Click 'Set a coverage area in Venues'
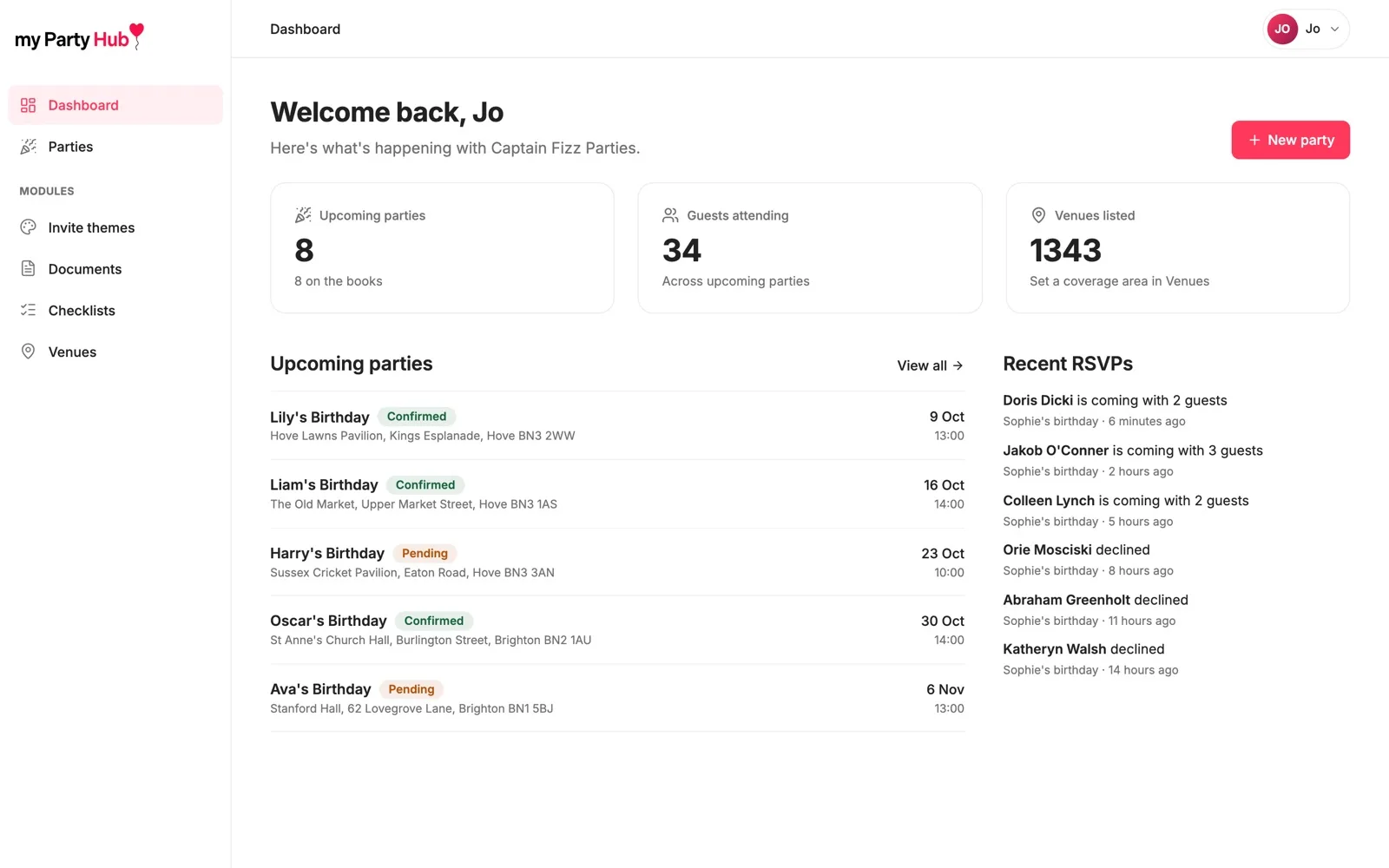This screenshot has height=868, width=1389. (x=1119, y=281)
